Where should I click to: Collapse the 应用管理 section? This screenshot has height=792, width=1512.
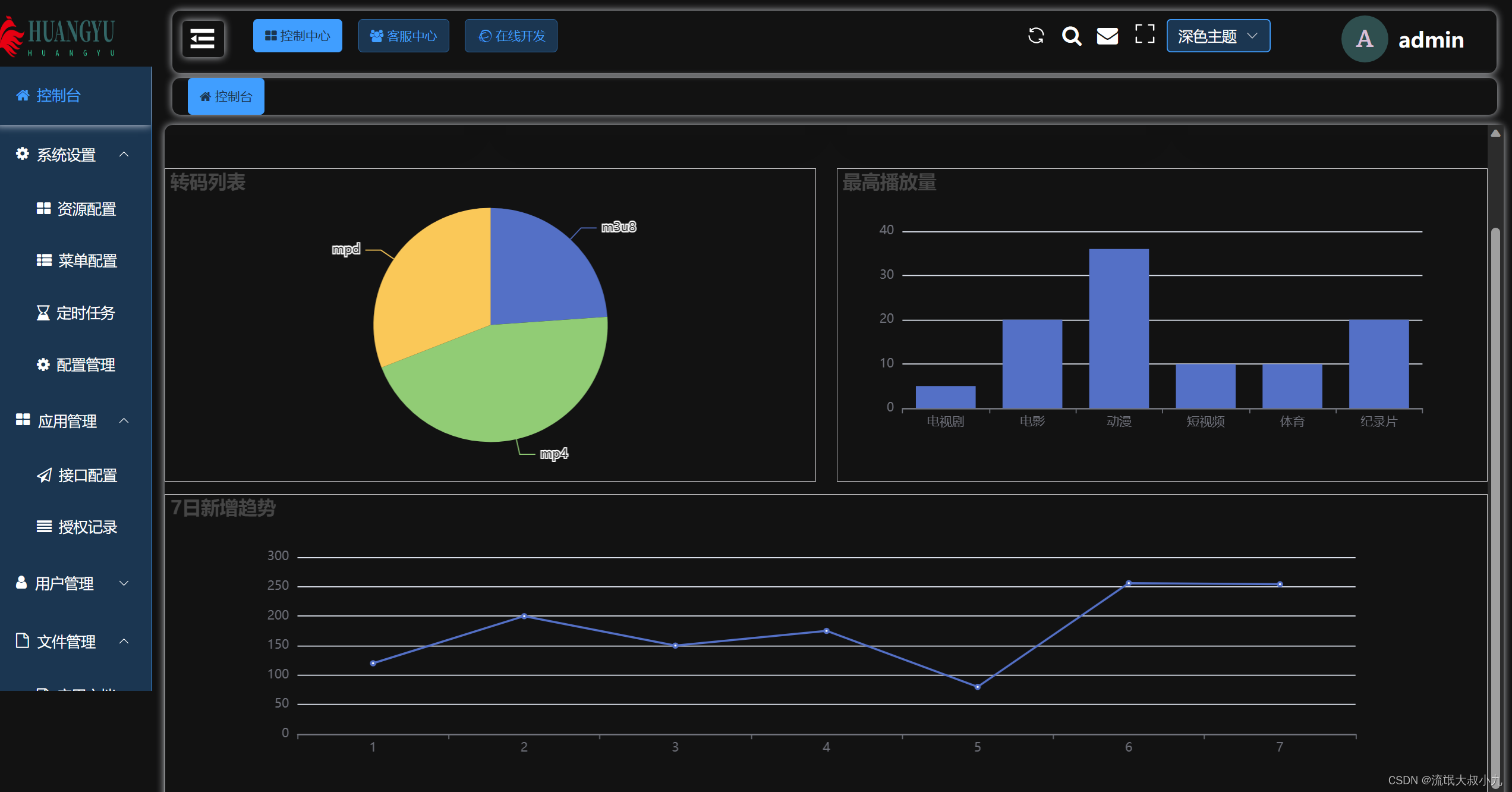point(124,421)
